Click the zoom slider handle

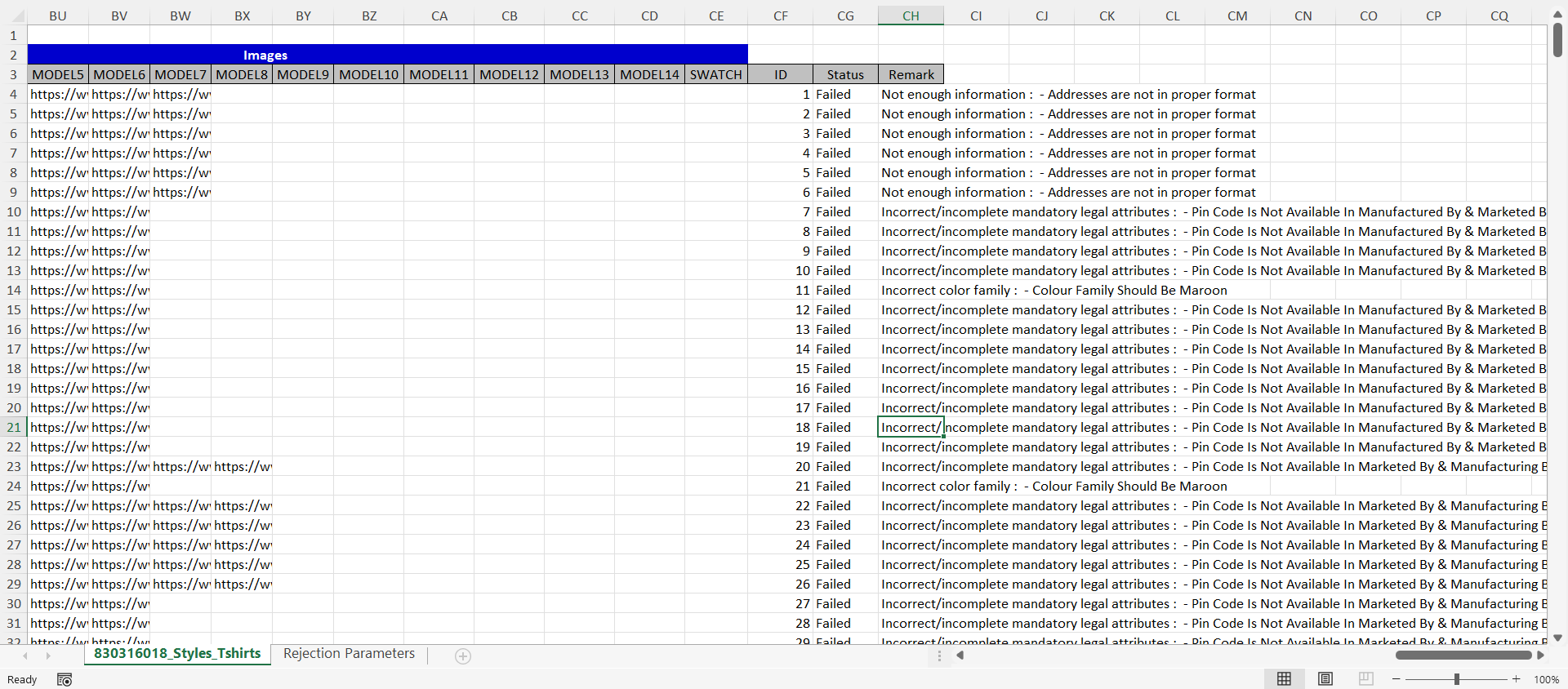1456,679
